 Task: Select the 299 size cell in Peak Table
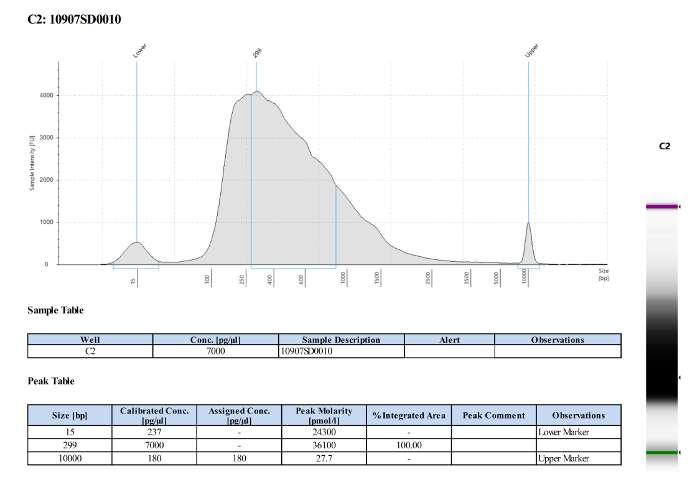point(70,445)
